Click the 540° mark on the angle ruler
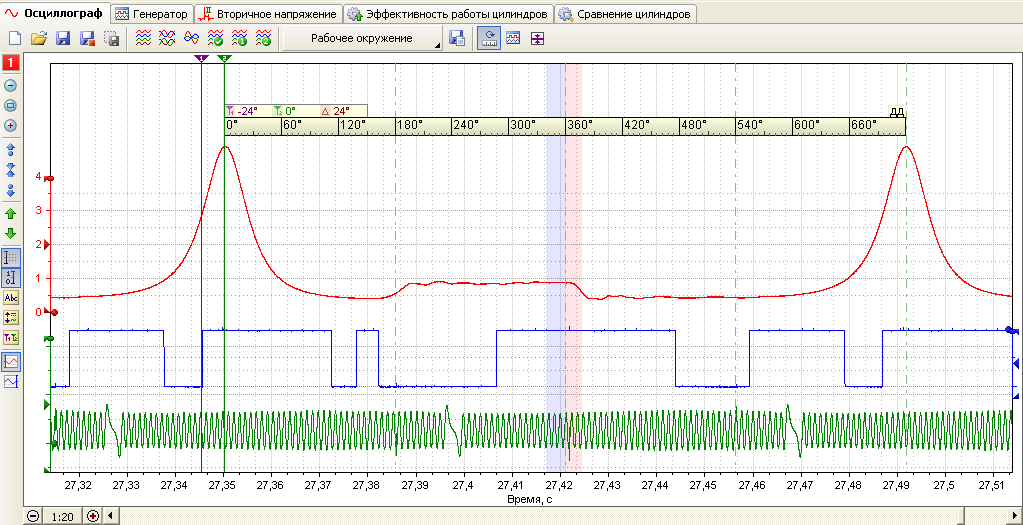The height and width of the screenshot is (525, 1023). 750,124
